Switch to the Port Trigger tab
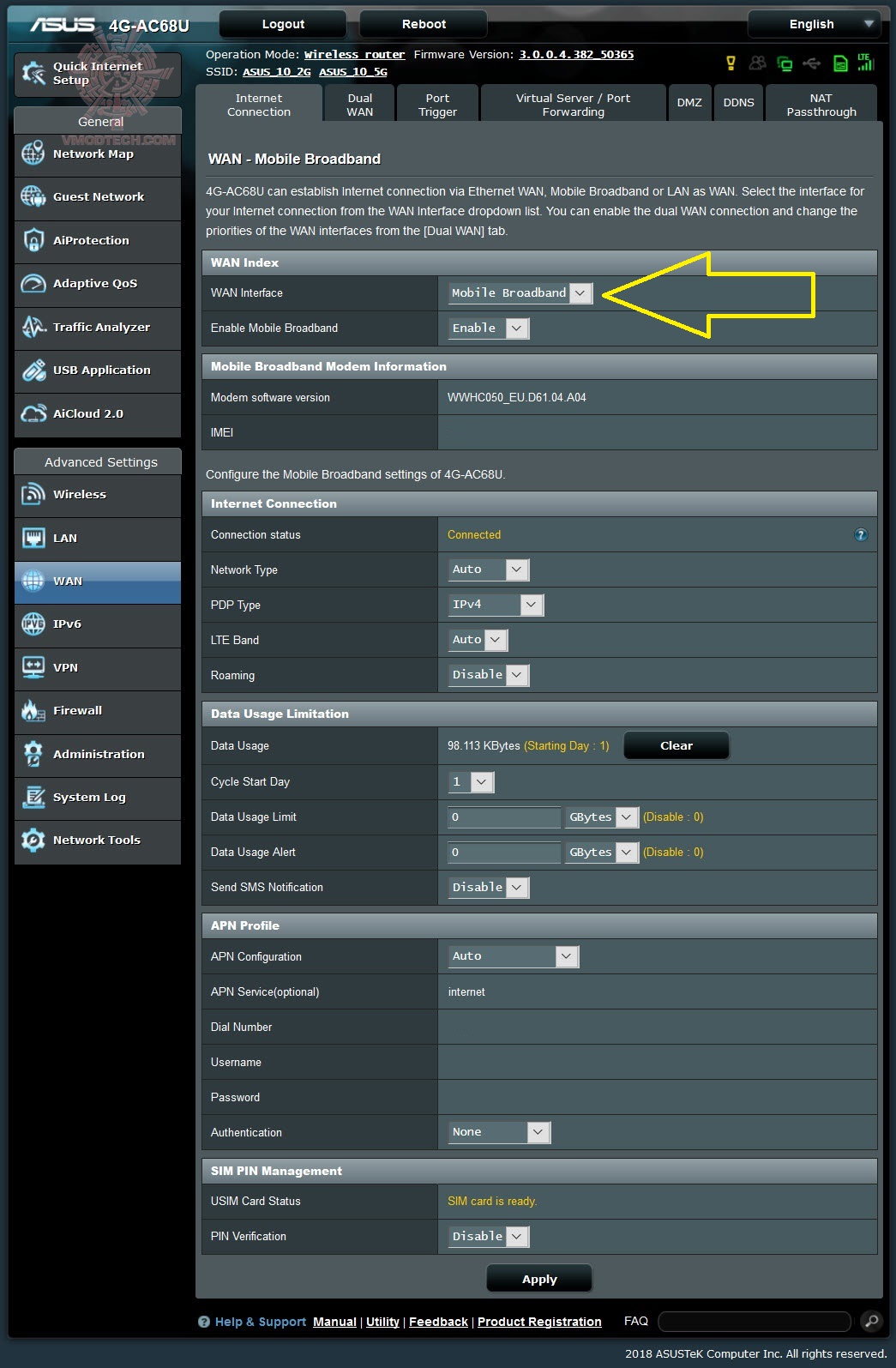 [437, 105]
